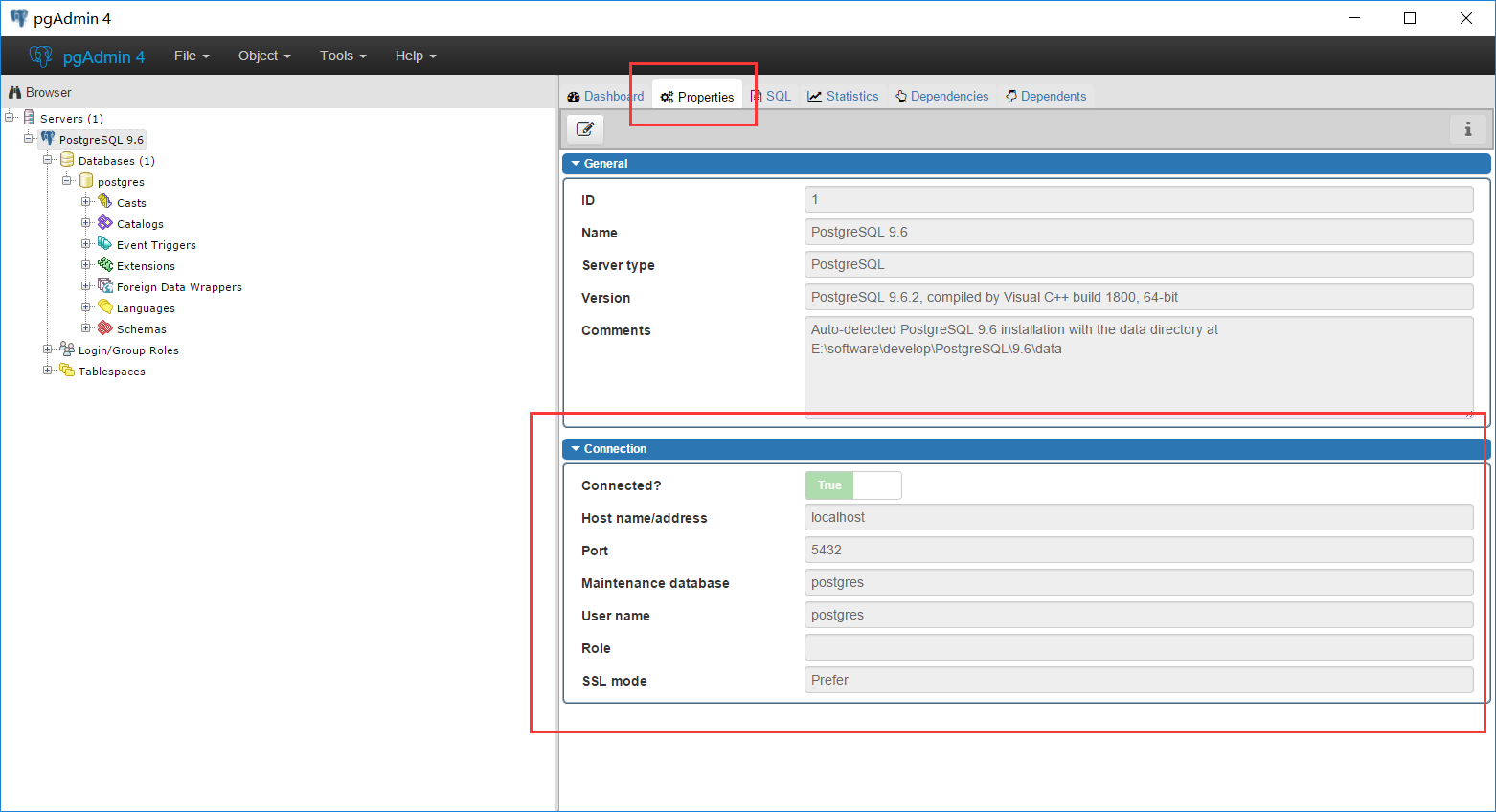Click the Languages node icon
This screenshot has height=812, width=1496.
coord(105,307)
